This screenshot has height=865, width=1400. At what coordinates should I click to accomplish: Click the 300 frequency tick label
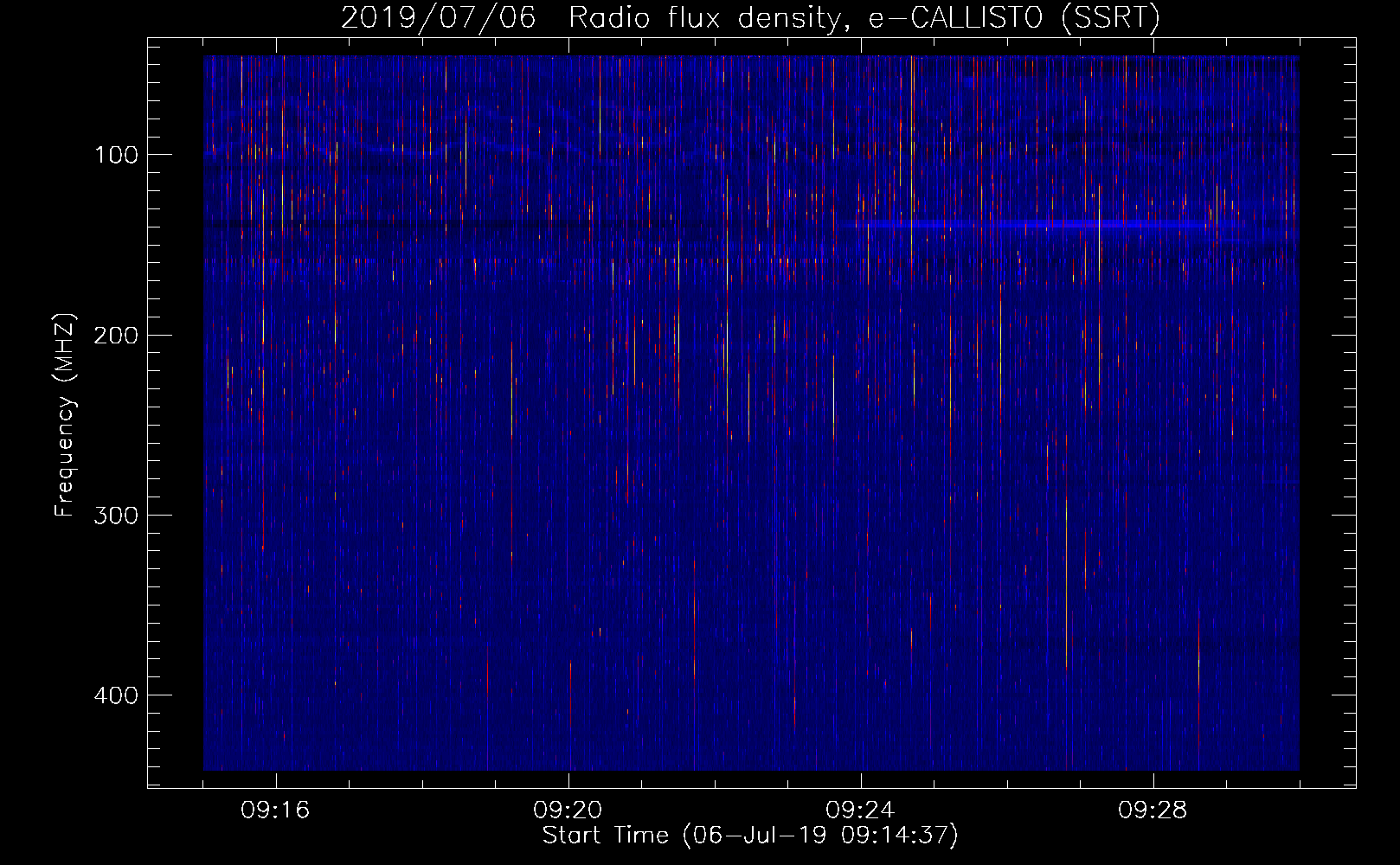coord(116,516)
